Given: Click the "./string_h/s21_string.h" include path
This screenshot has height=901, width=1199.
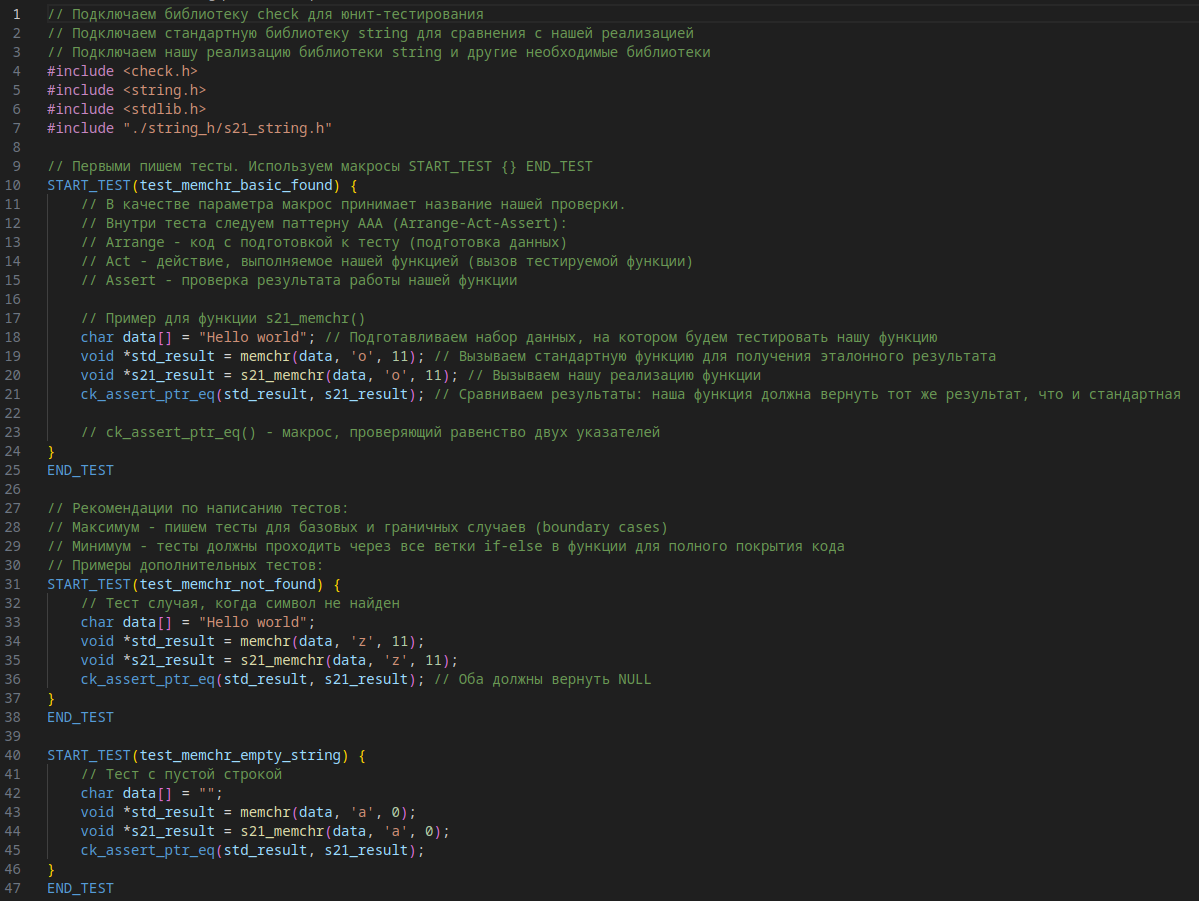Looking at the screenshot, I should pyautogui.click(x=227, y=128).
